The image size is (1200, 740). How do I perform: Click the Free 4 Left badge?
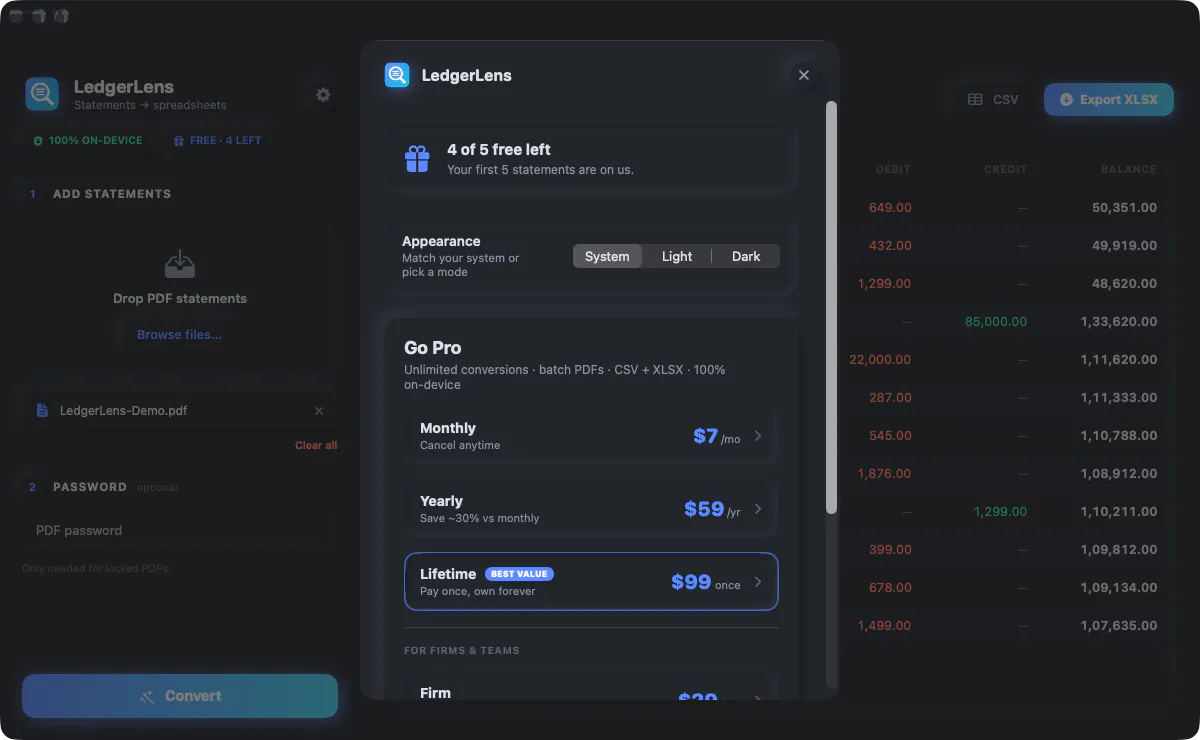[x=217, y=140]
